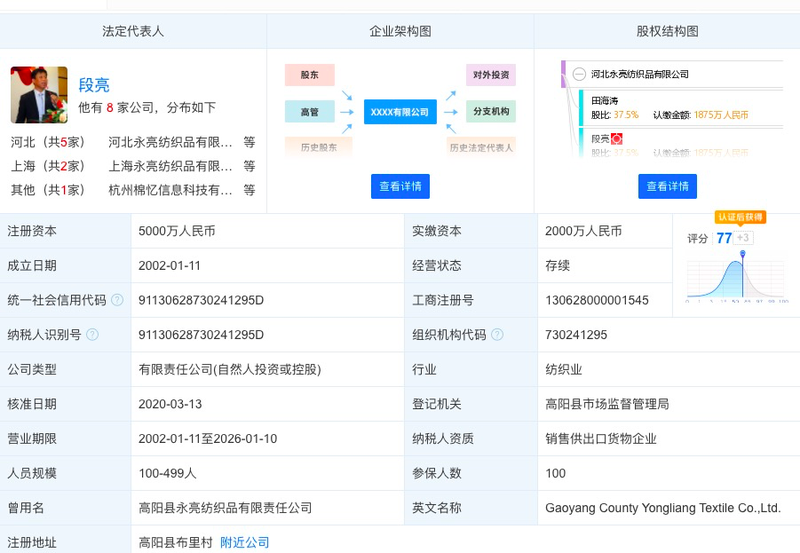
Task: Click the 销售供出口货物企业 taxpayer qualification
Action: (x=601, y=439)
